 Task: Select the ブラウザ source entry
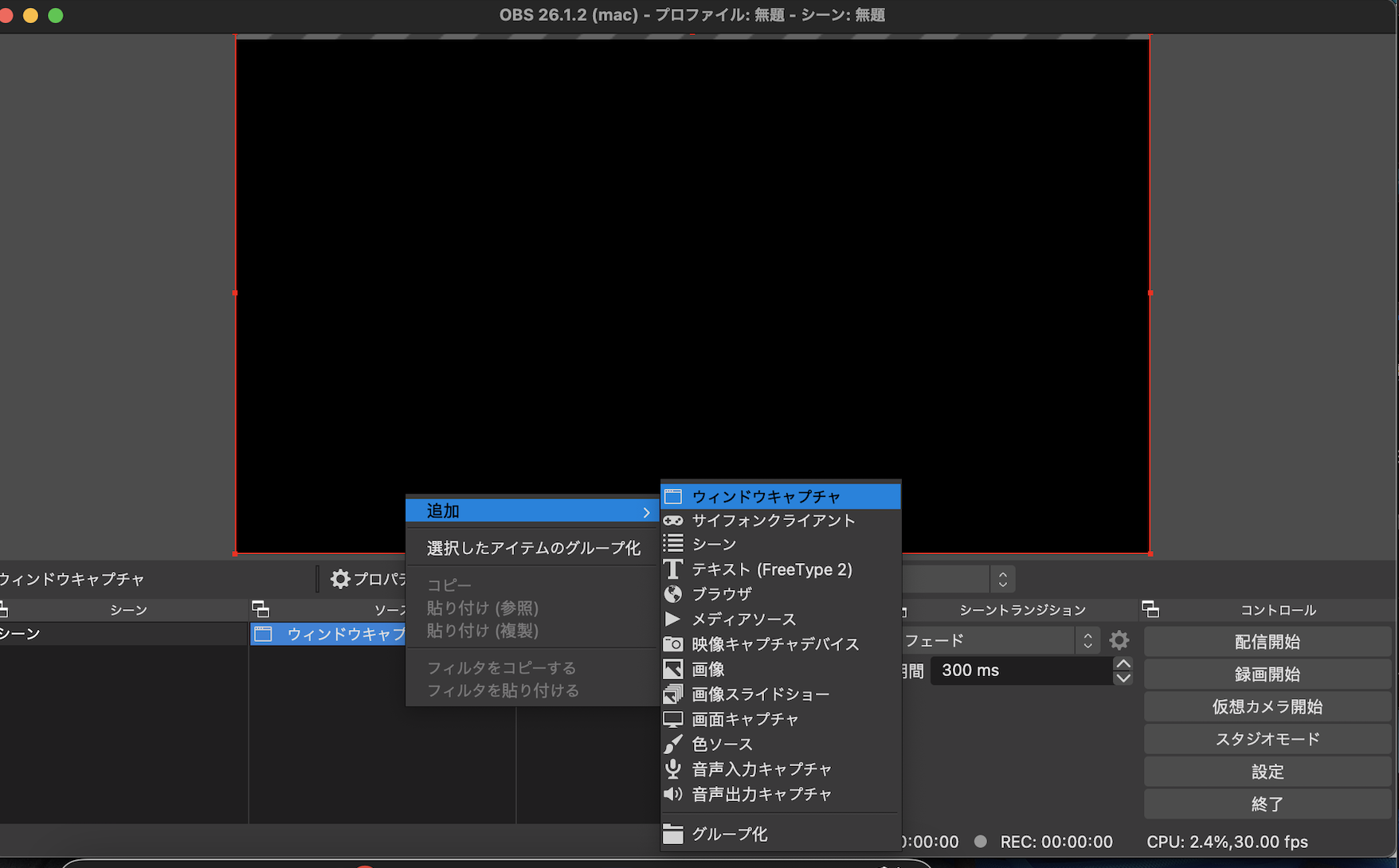721,594
